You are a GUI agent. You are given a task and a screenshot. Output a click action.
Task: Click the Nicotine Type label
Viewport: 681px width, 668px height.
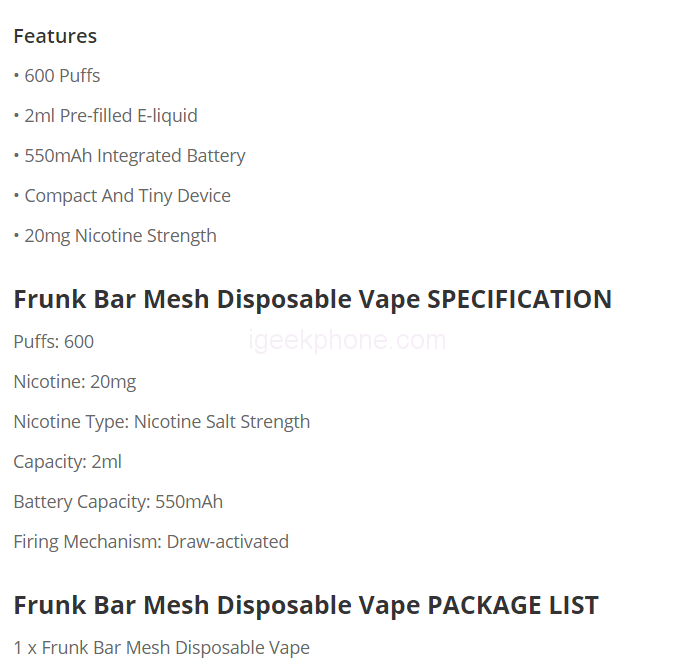(x=71, y=422)
